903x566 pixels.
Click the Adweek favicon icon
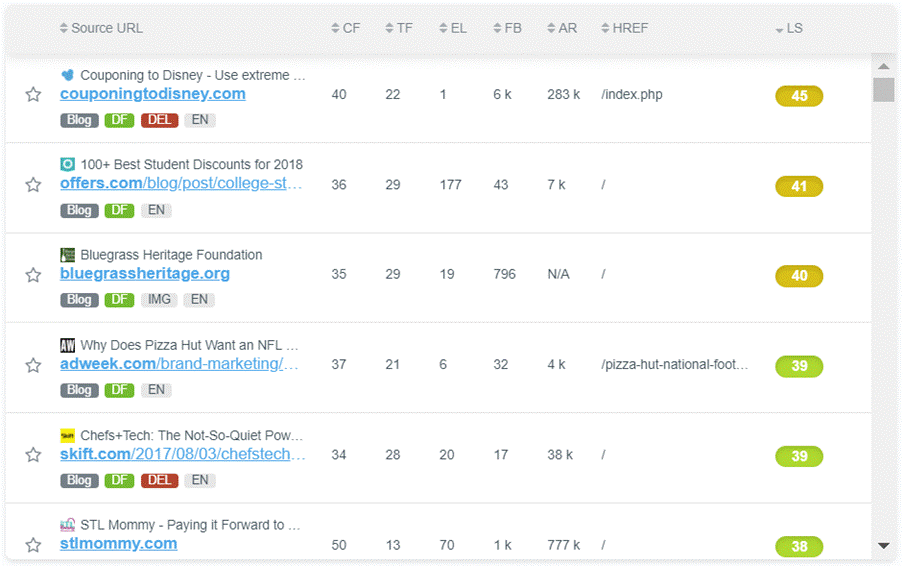point(68,345)
